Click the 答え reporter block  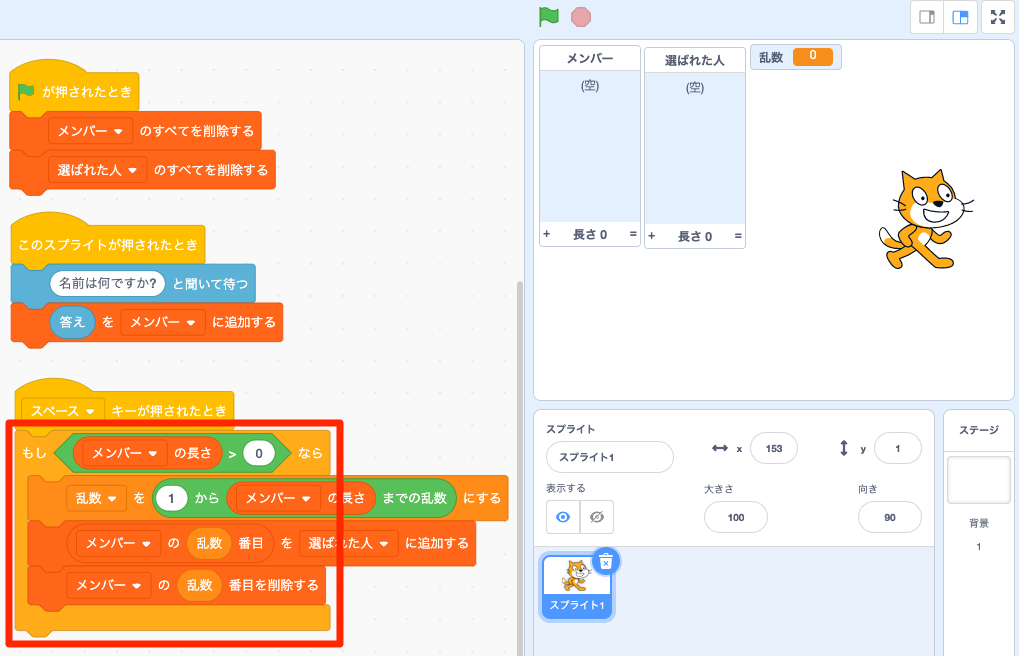[72, 322]
